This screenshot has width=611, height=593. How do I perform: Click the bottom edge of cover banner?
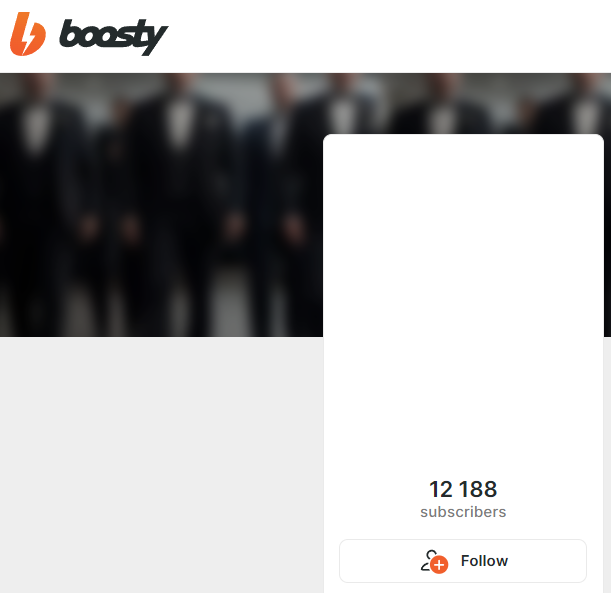pos(161,334)
